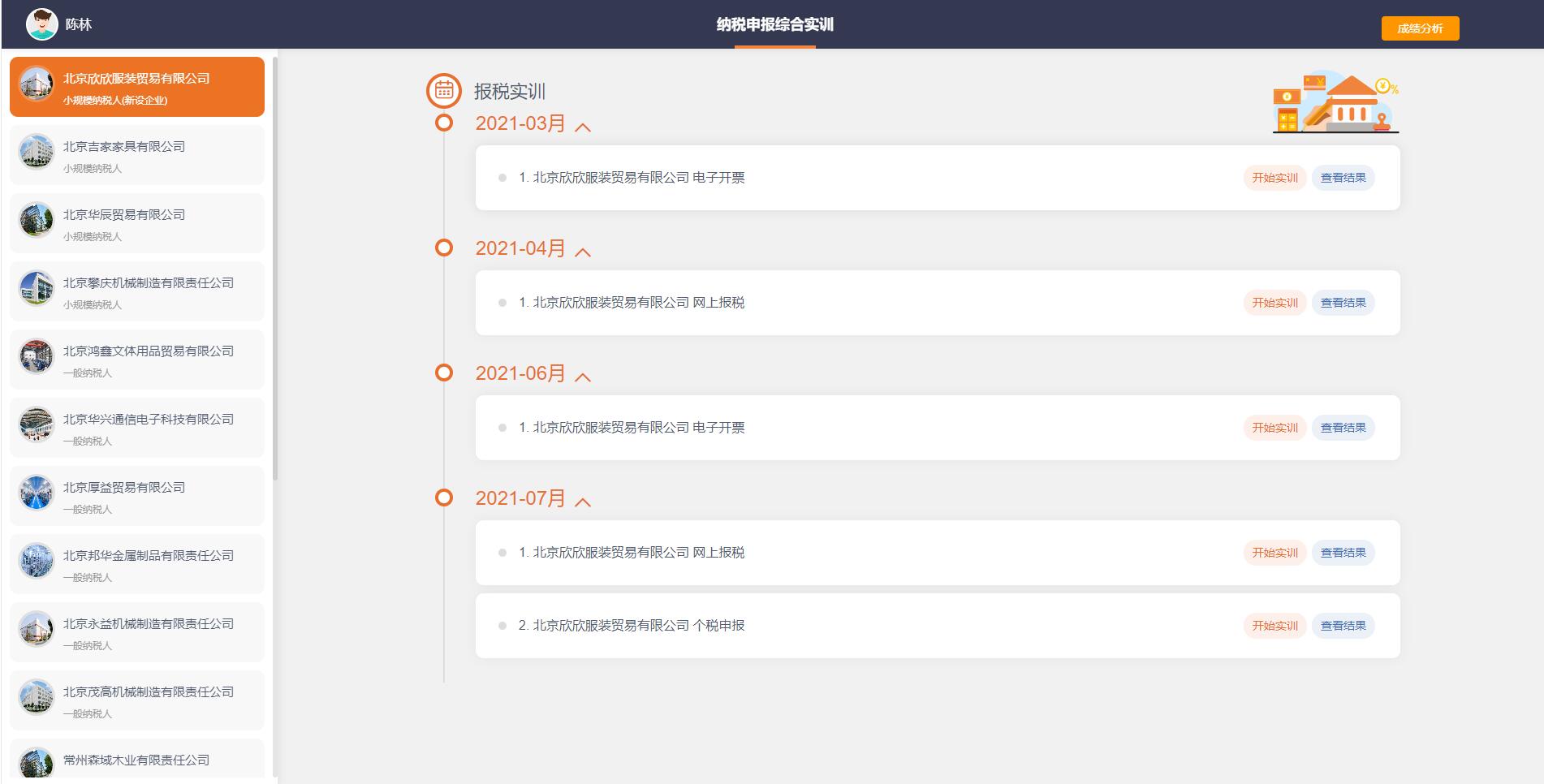Collapse the 2021-03月 section chevron
The width and height of the screenshot is (1544, 784).
[583, 127]
